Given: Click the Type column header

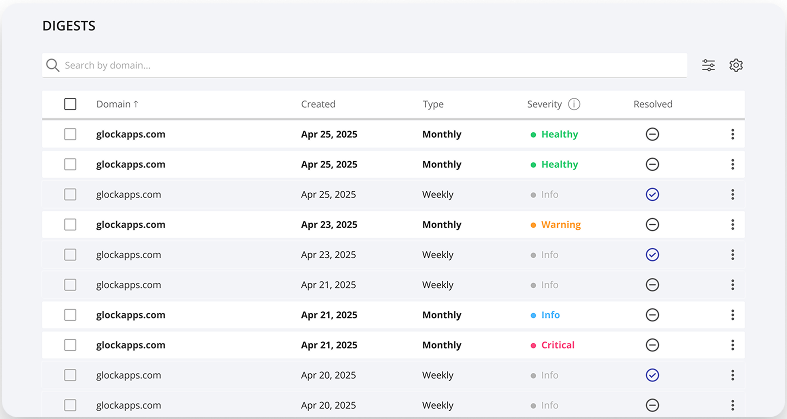Looking at the screenshot, I should point(432,104).
